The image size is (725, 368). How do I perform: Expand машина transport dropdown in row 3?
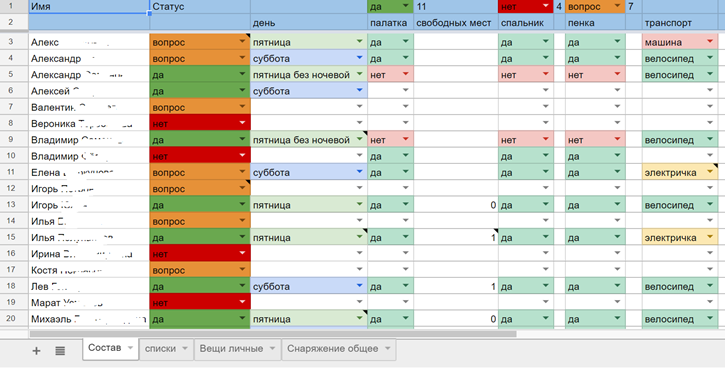point(710,42)
